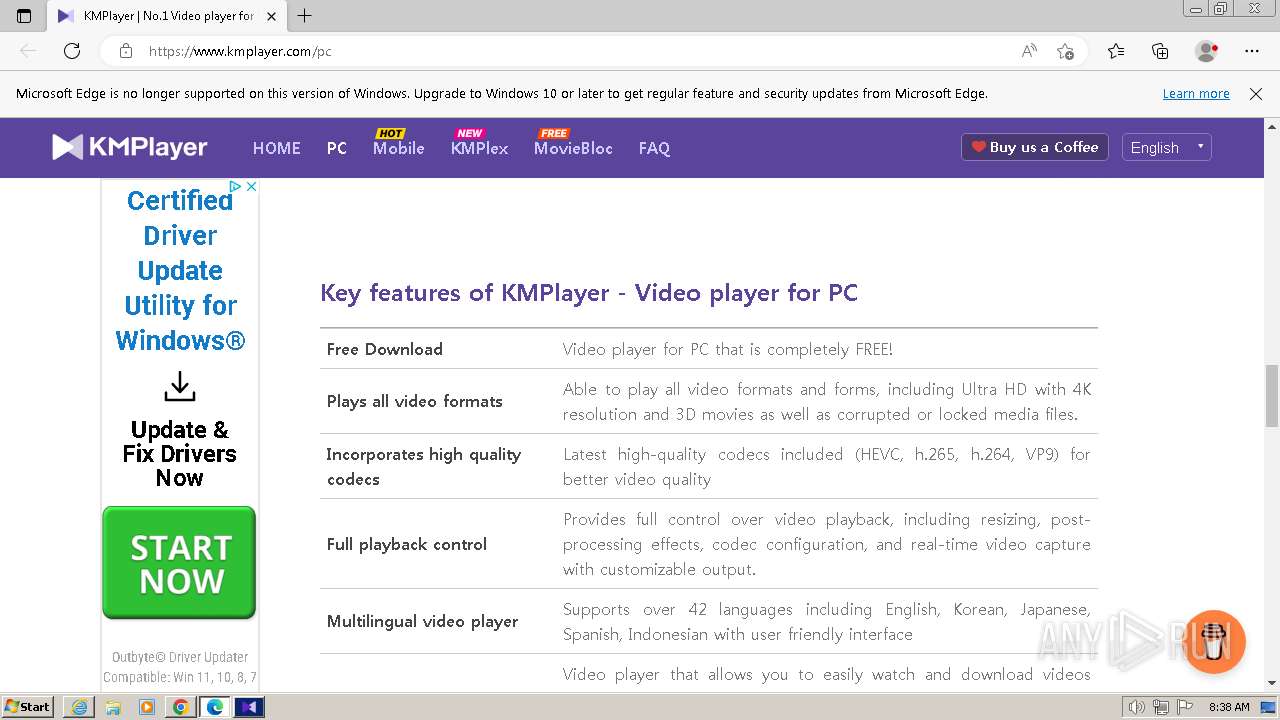The height and width of the screenshot is (720, 1280).
Task: Open the Favorites list
Action: [x=1116, y=51]
